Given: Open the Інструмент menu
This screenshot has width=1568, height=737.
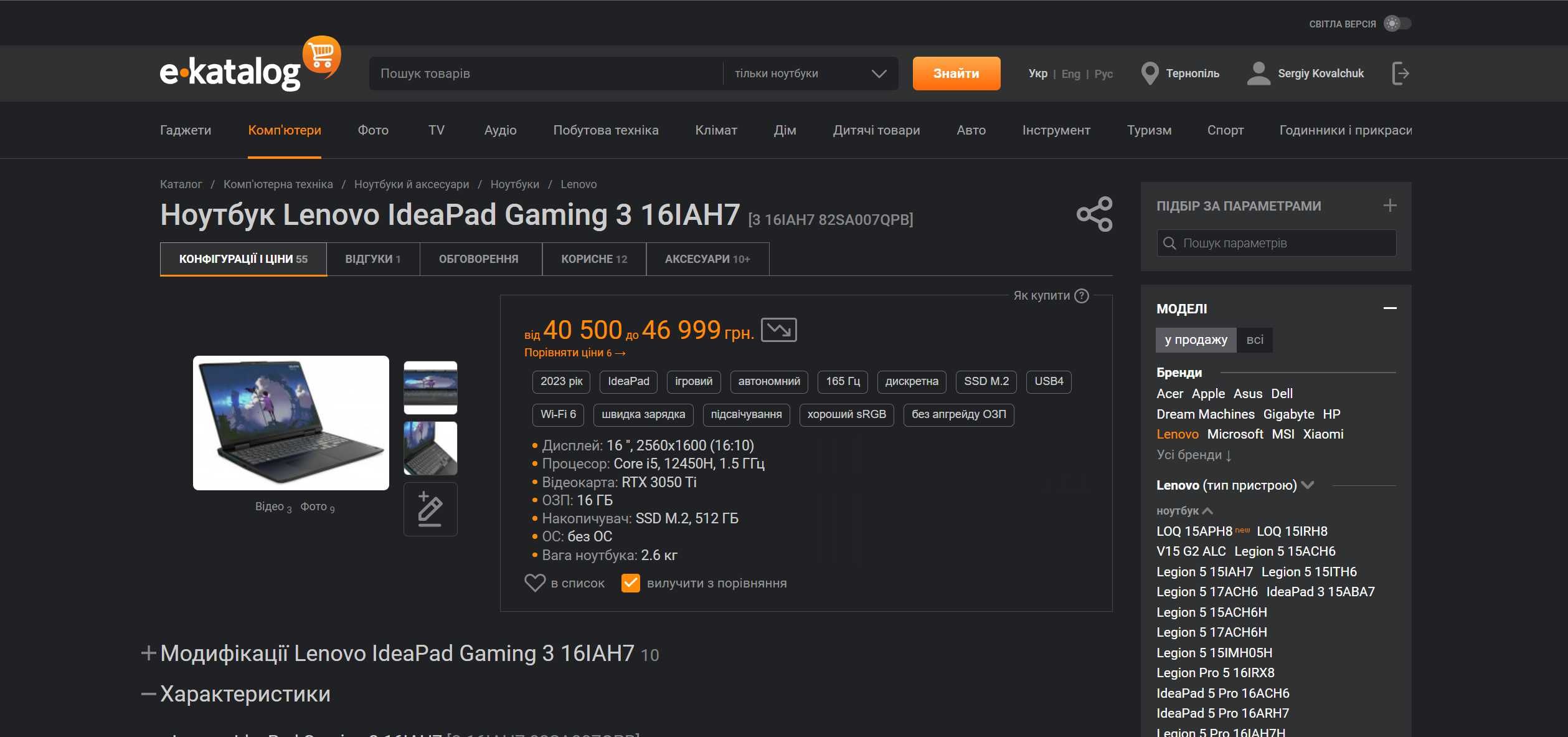Looking at the screenshot, I should click(1056, 130).
